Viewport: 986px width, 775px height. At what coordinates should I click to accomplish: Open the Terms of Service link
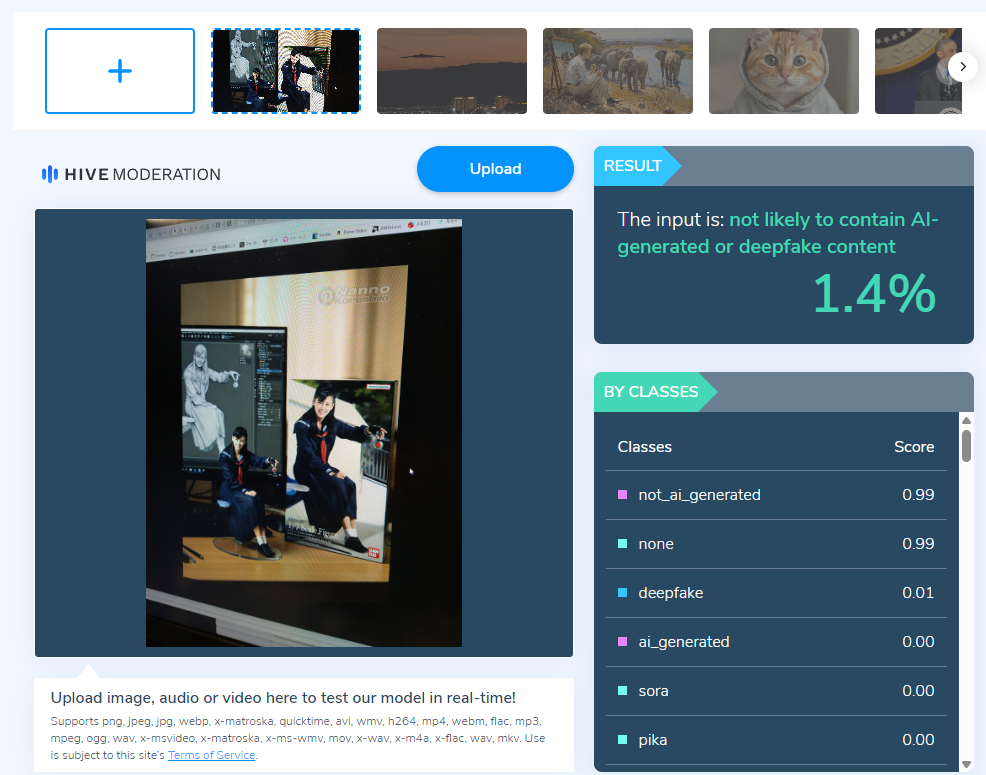[212, 755]
